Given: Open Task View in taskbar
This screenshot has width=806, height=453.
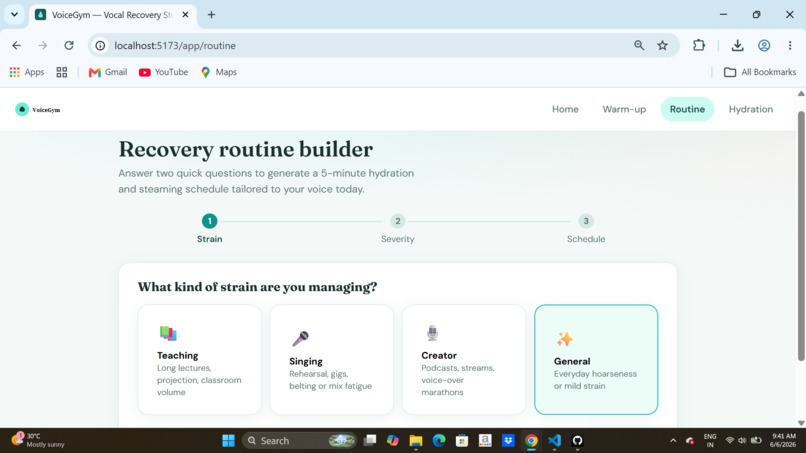Looking at the screenshot, I should 370,441.
